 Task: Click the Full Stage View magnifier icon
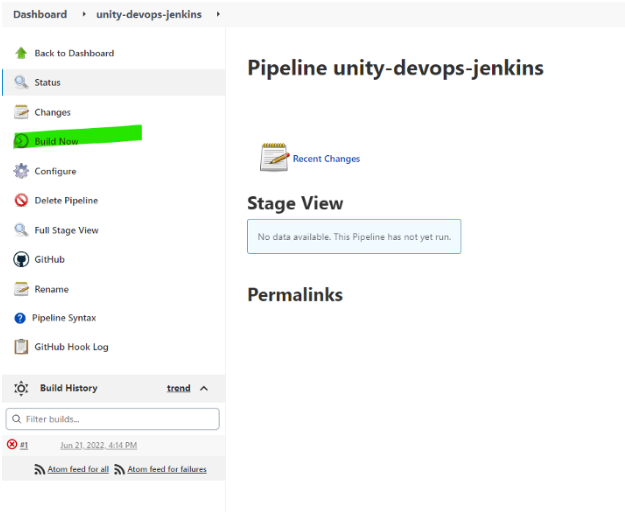(x=21, y=230)
